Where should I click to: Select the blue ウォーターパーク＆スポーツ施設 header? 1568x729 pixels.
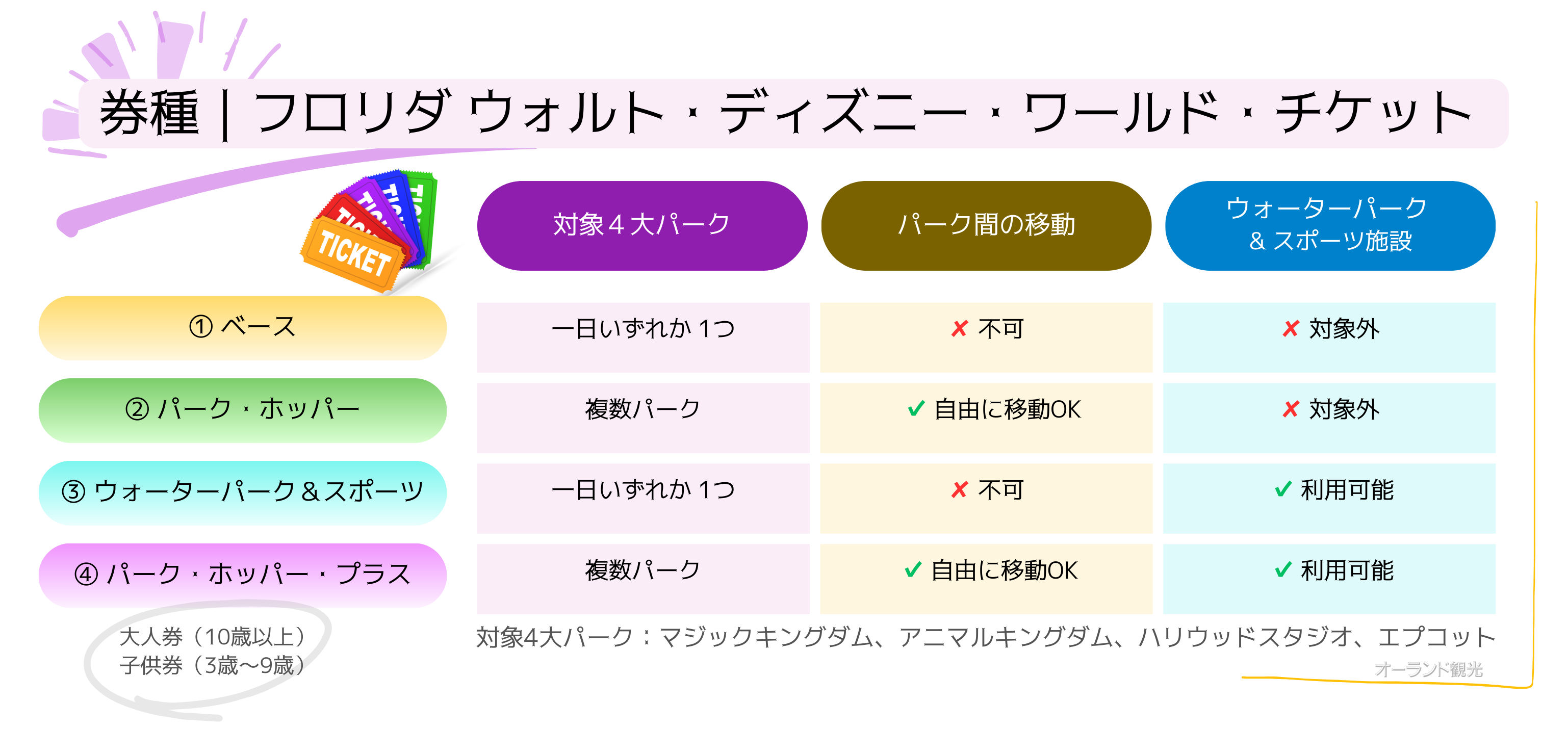pos(1329,225)
